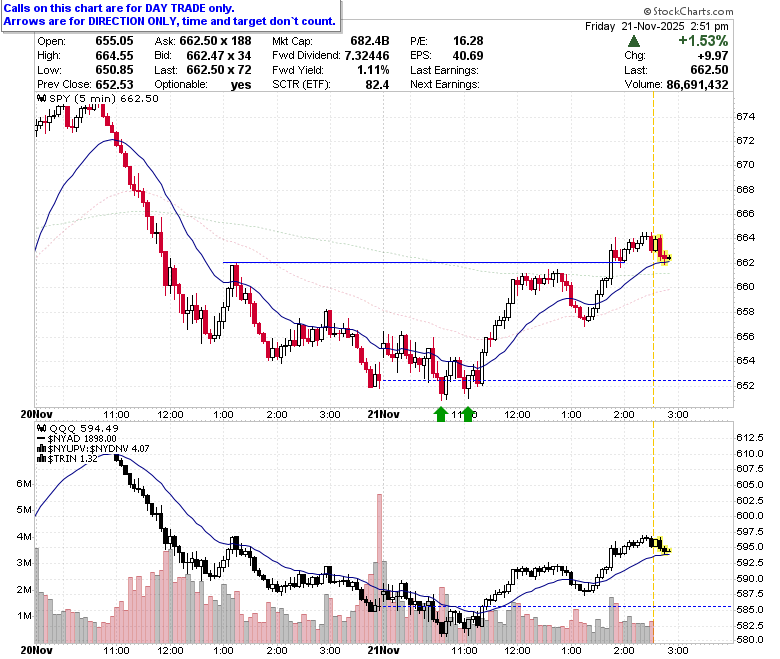The width and height of the screenshot is (780, 659).
Task: Select the $TRIN 1.32 legend entry
Action: (73, 459)
